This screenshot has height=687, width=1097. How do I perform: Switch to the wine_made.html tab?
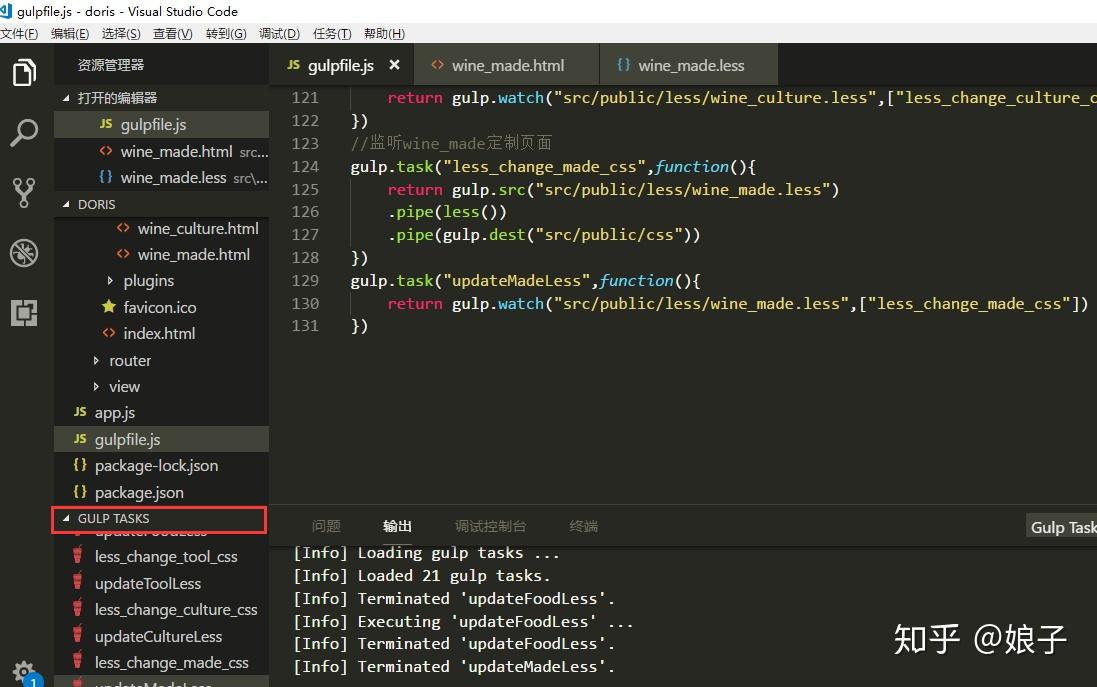(506, 63)
